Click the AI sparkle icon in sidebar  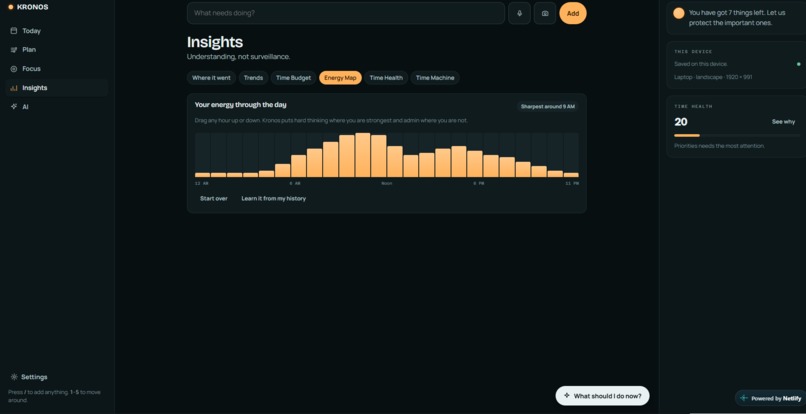coord(14,107)
